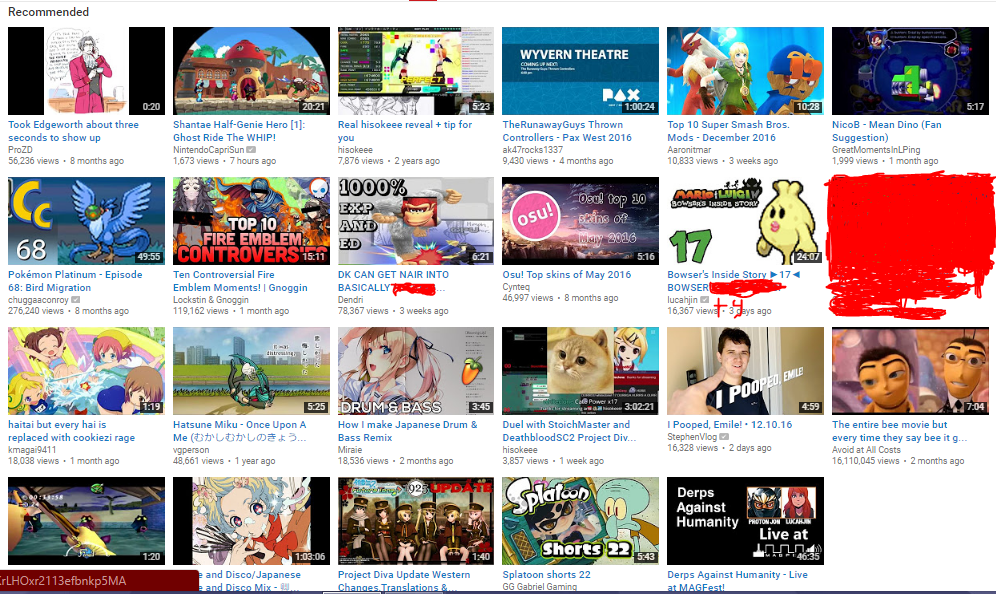Visit the NintendoCapriSun channel
This screenshot has width=996, height=594.
click(208, 150)
